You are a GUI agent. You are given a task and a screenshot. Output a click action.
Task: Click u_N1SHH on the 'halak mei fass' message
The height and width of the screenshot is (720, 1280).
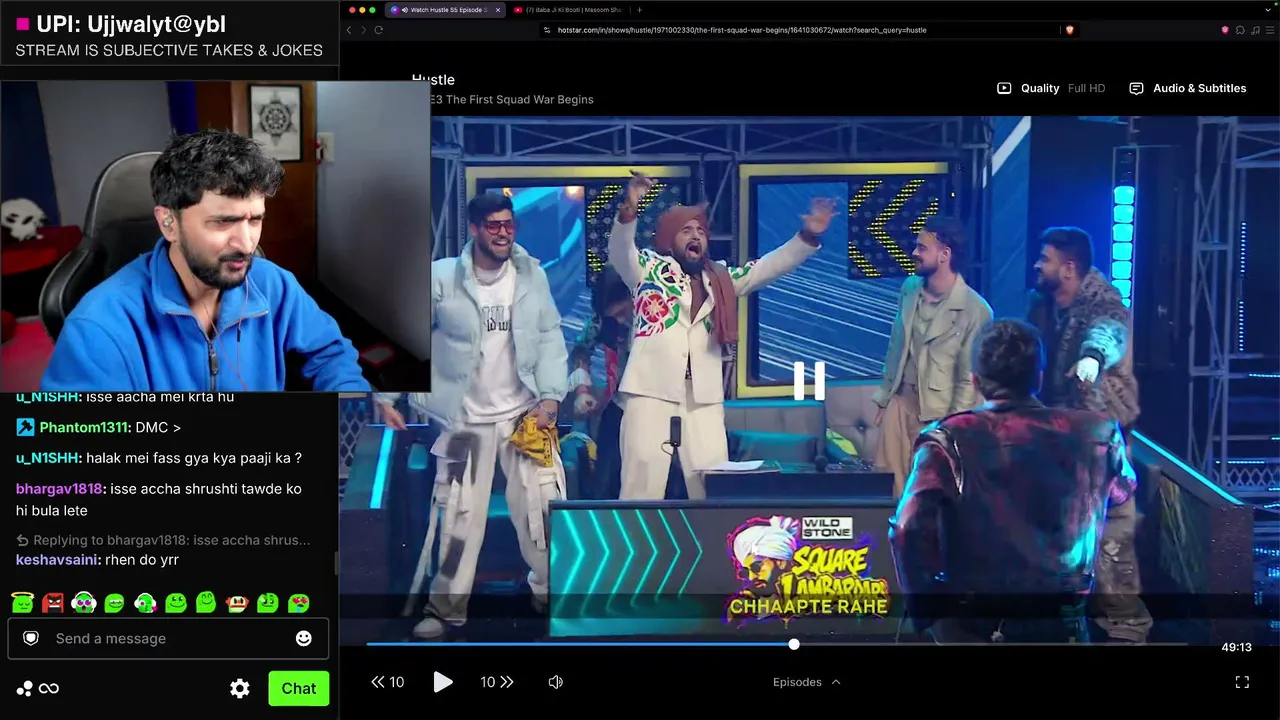[48, 458]
